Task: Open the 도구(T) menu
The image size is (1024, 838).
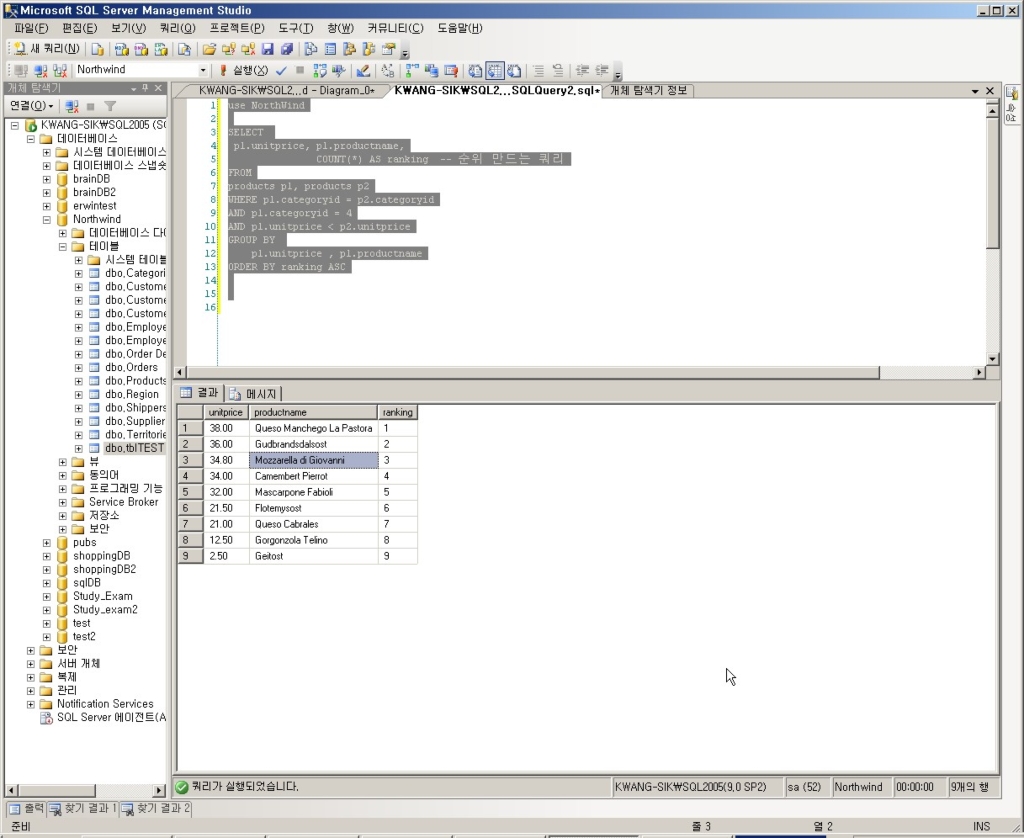Action: point(296,28)
